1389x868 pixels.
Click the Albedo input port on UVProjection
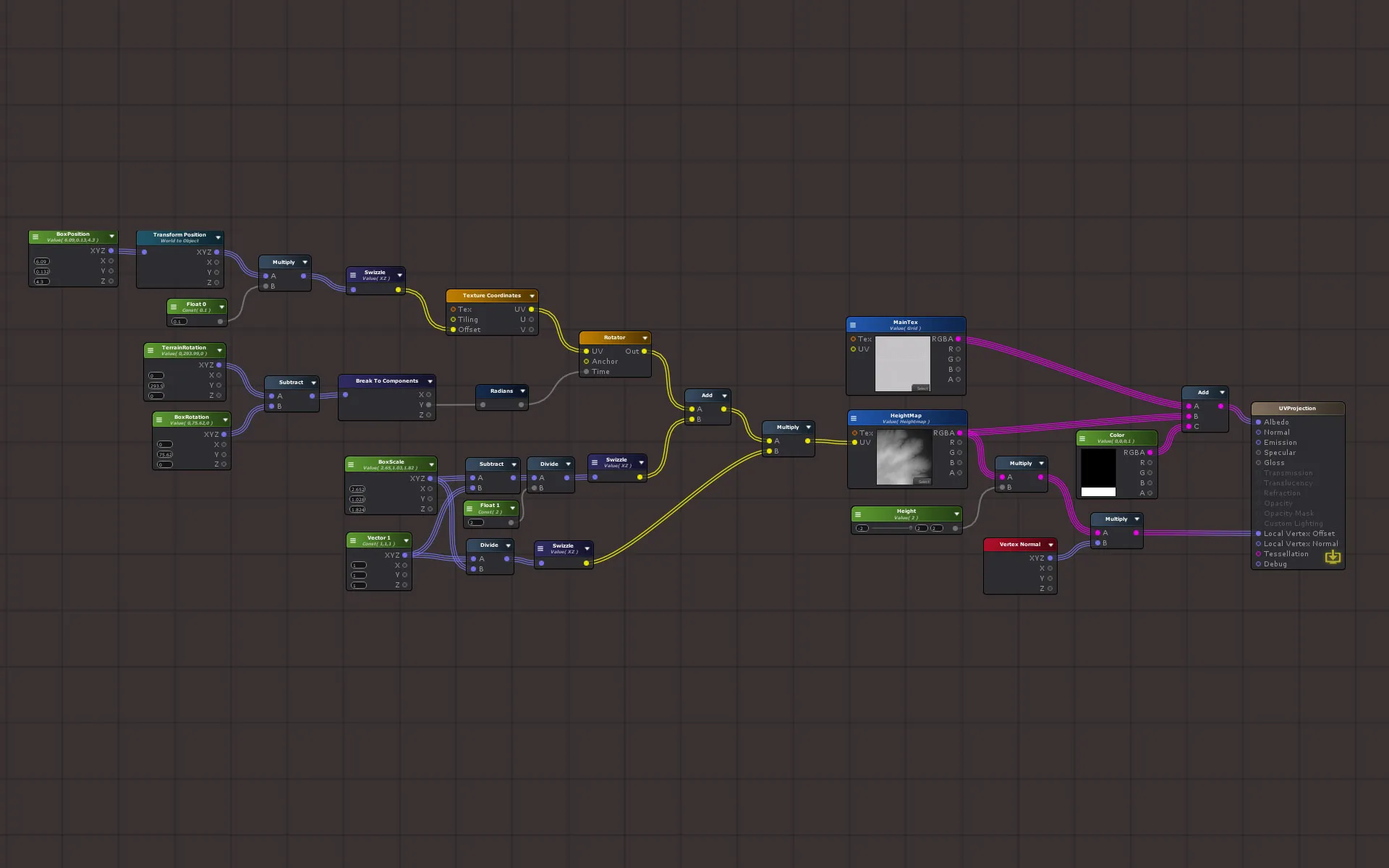(1258, 422)
